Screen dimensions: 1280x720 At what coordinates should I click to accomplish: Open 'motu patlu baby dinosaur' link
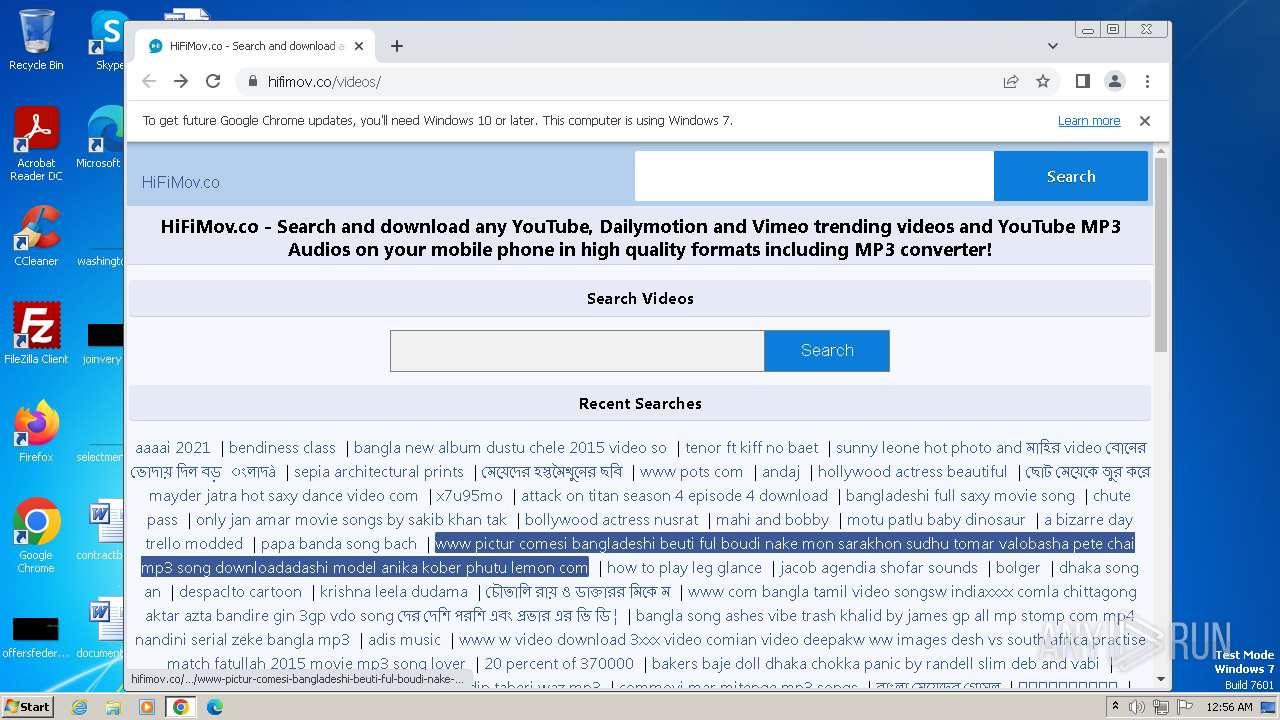(x=936, y=520)
